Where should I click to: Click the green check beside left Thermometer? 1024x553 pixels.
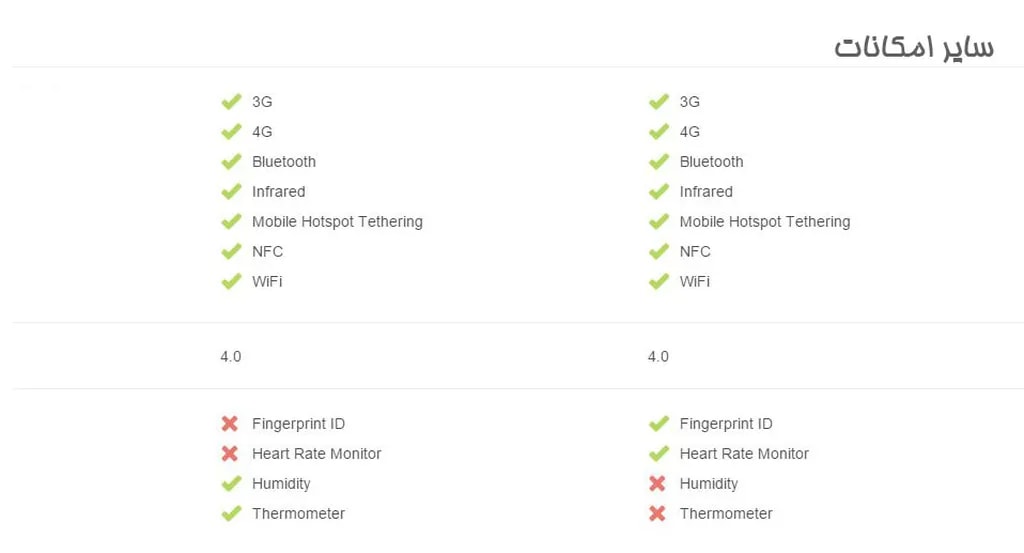[231, 514]
